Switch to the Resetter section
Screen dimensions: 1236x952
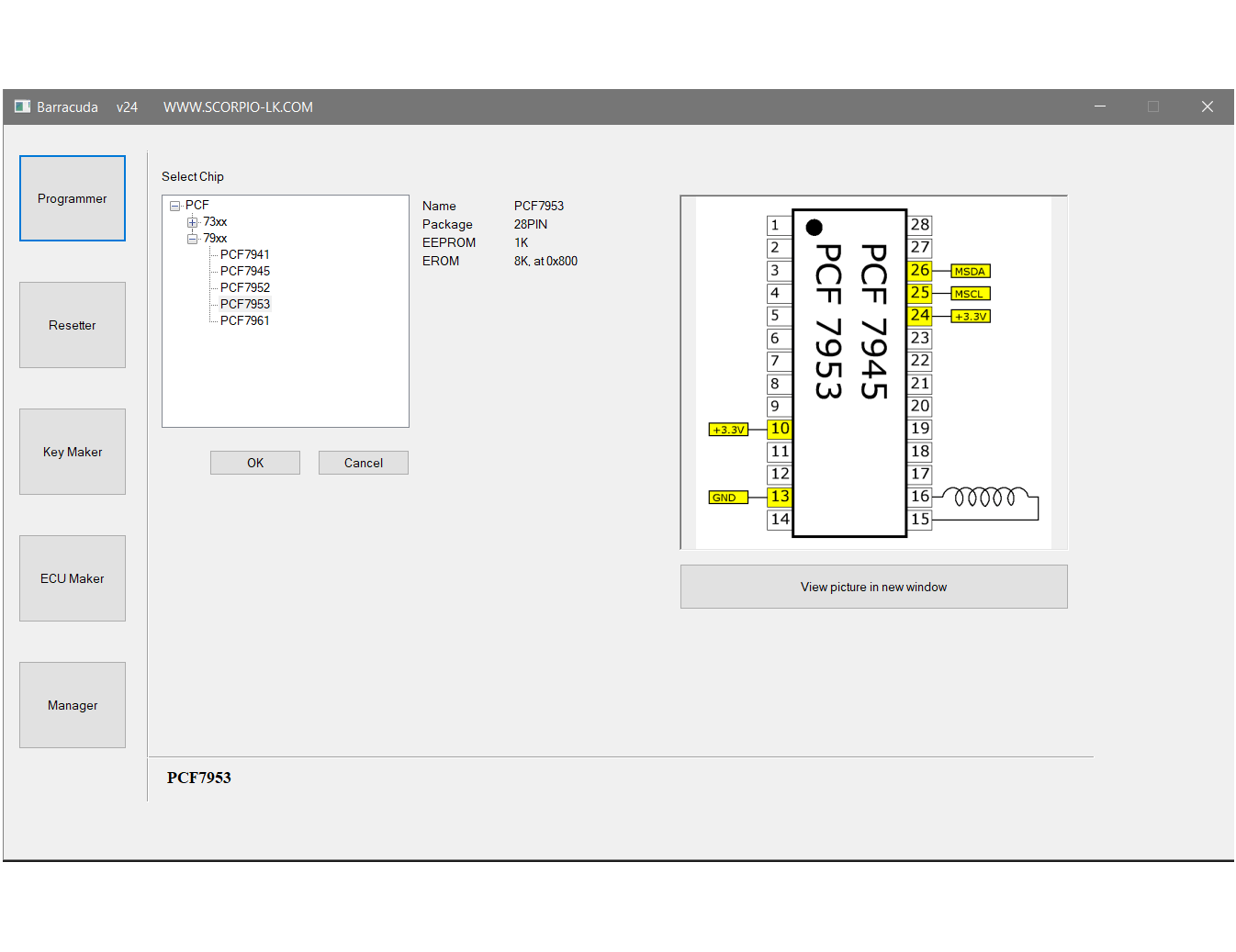coord(73,325)
